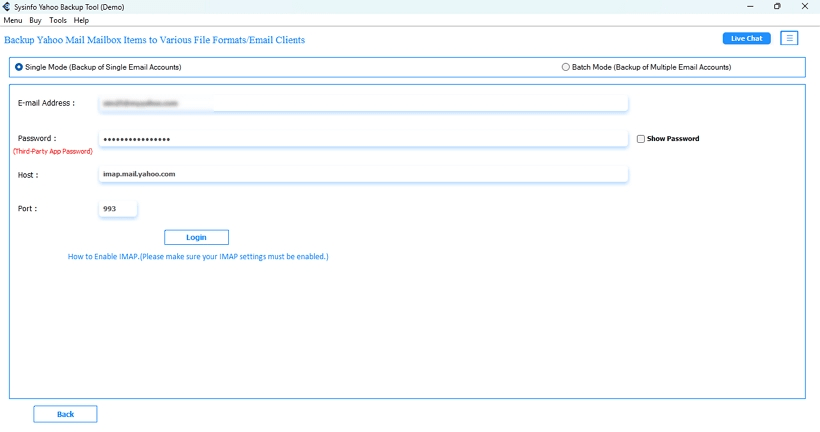The height and width of the screenshot is (432, 820).
Task: Focus the Host field showing imap.mail.yahoo.com
Action: tap(363, 174)
